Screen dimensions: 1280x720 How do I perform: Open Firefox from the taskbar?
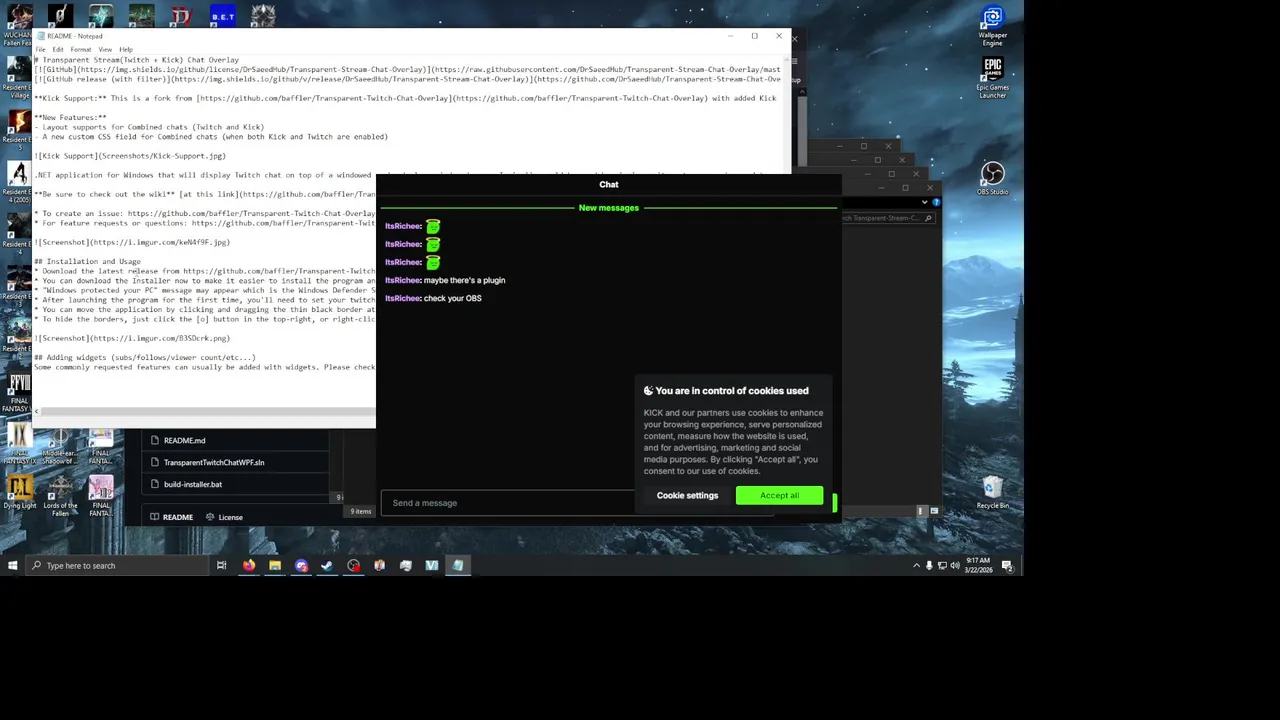249,566
